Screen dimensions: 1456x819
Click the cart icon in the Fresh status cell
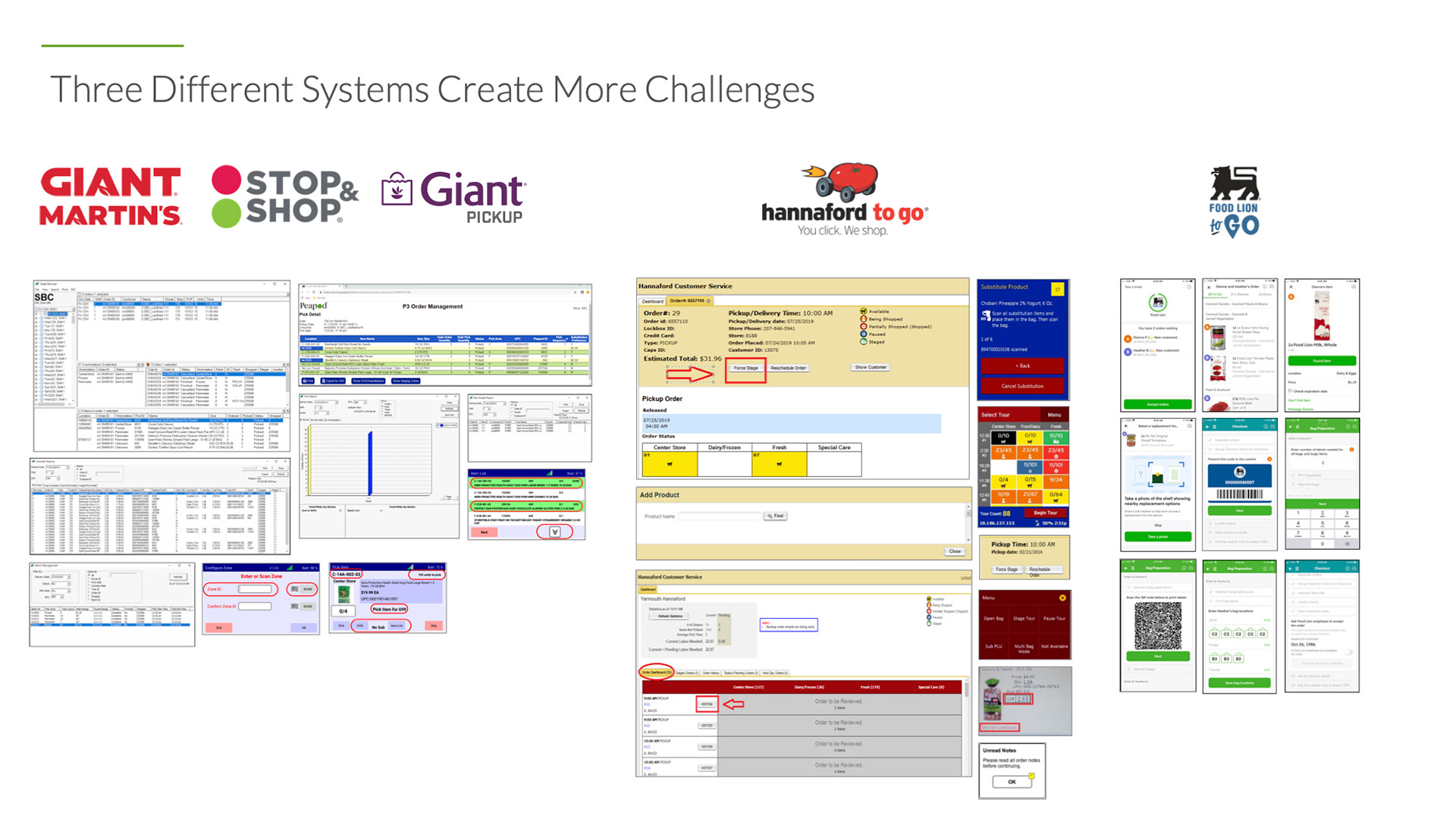[779, 464]
